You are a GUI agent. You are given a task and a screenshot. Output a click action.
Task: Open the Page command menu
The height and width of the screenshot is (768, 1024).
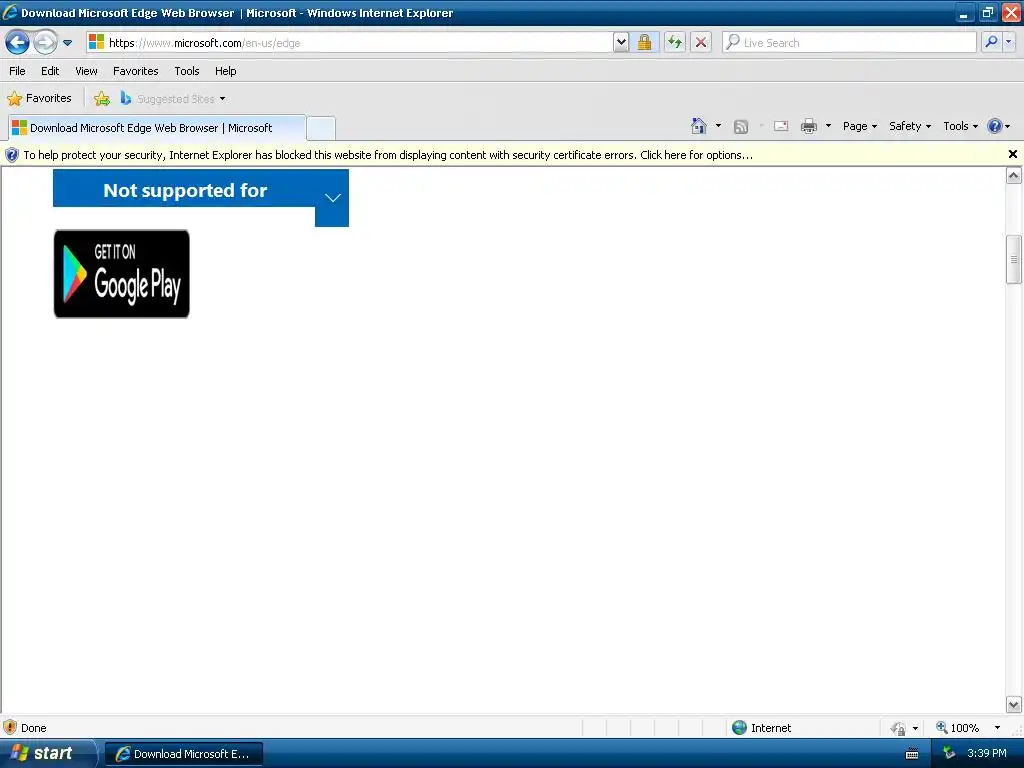coord(859,126)
